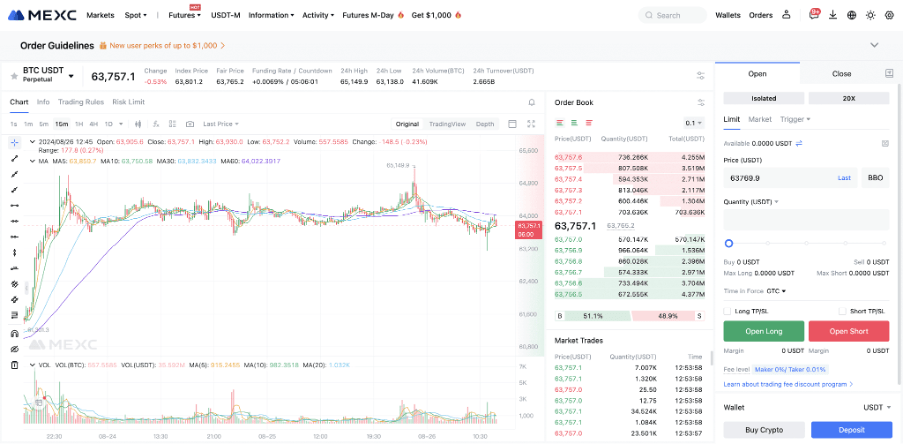Select the trend line drawing tool
This screenshot has width=904, height=444.
(x=14, y=158)
